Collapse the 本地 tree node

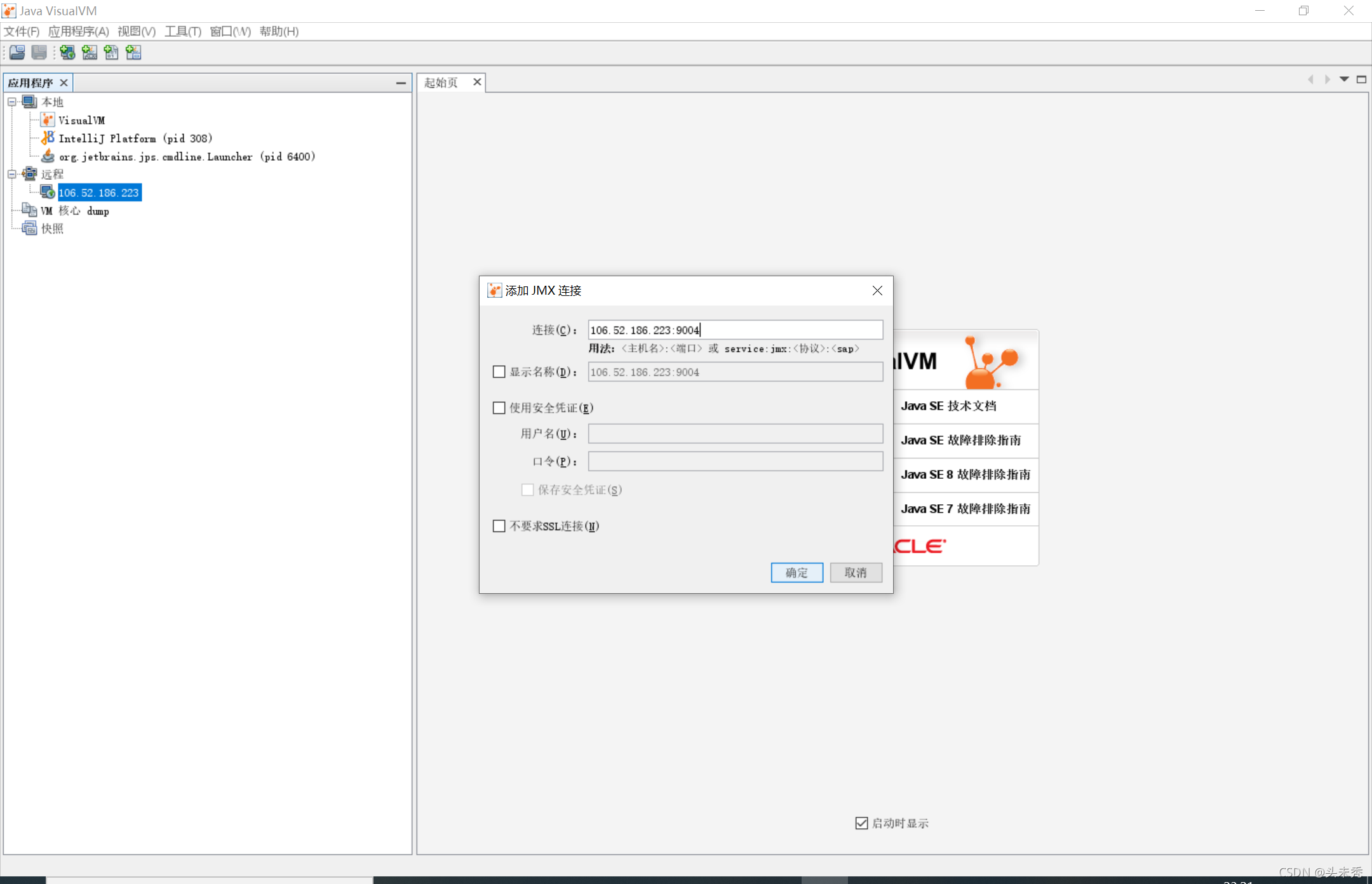click(x=12, y=102)
